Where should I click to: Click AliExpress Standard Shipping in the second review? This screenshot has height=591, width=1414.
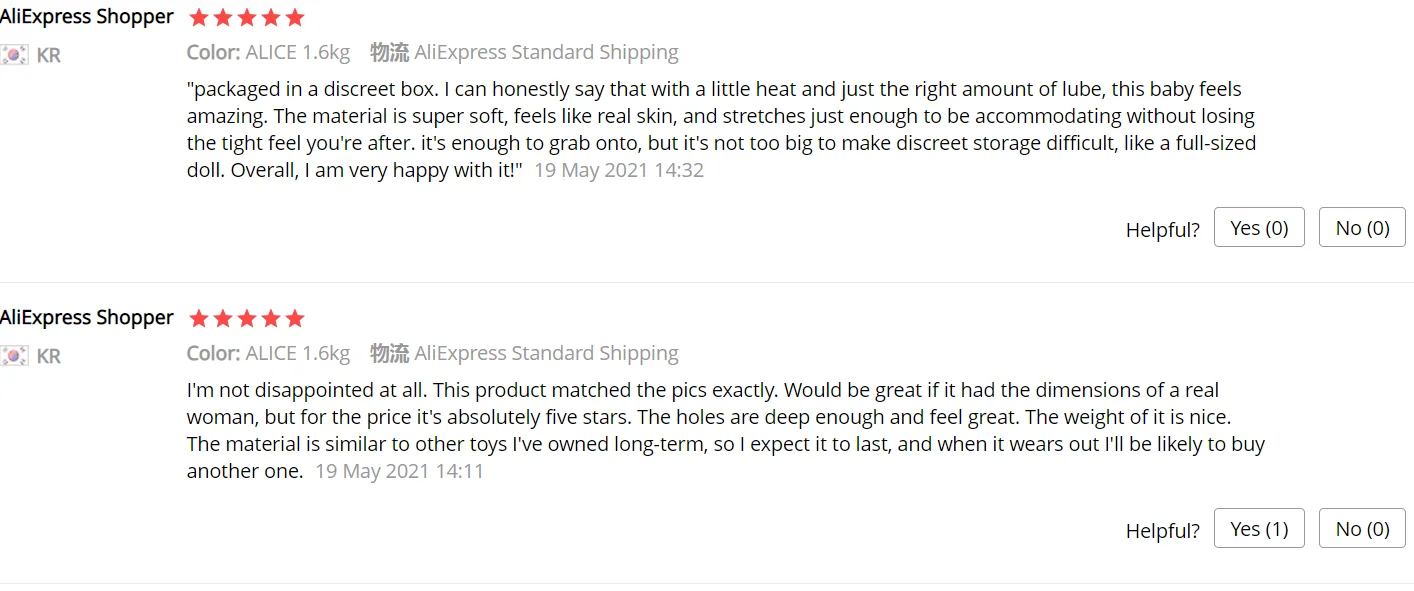click(546, 353)
